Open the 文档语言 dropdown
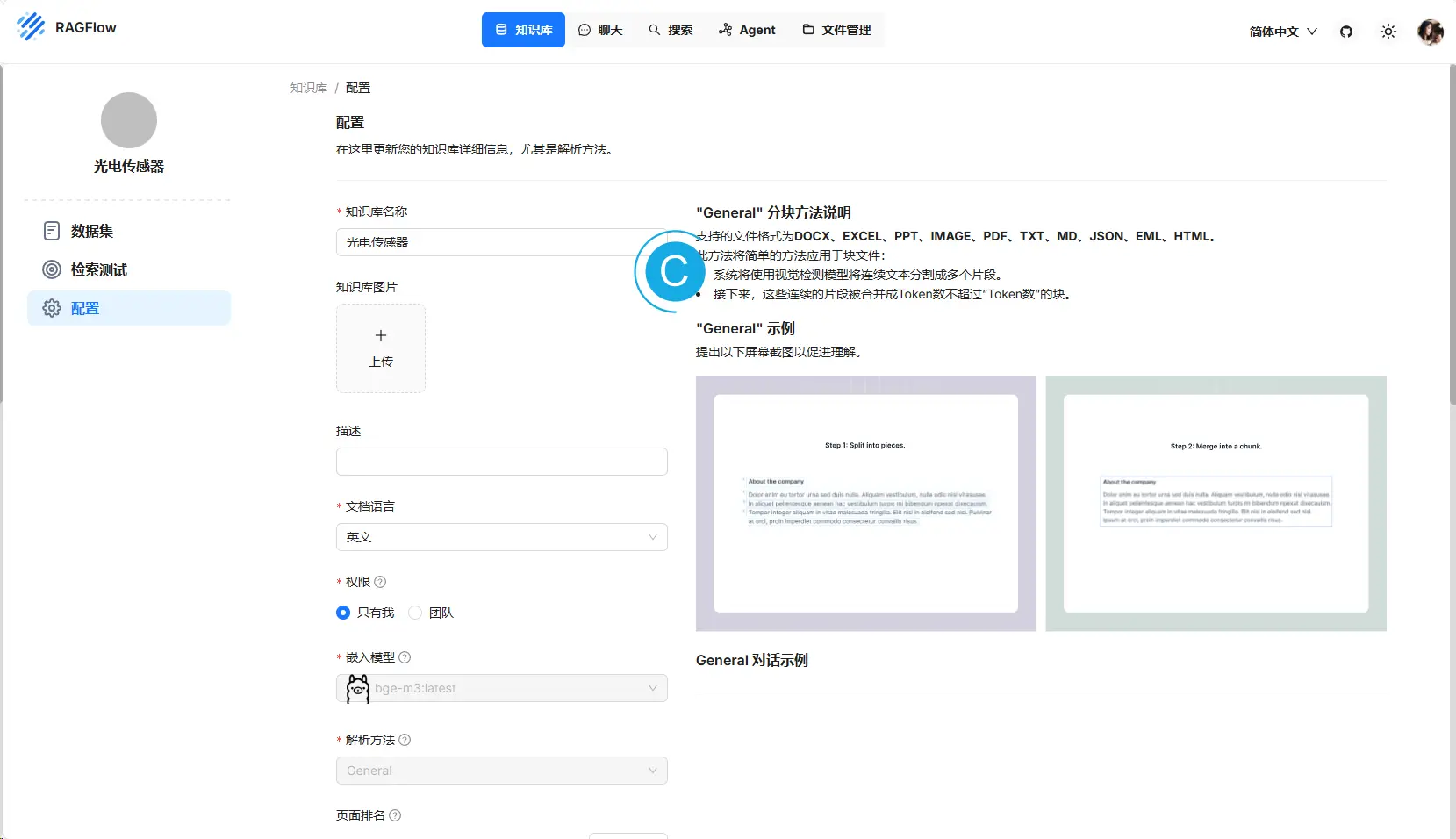Screen dimensions: 1456x839 pos(502,537)
